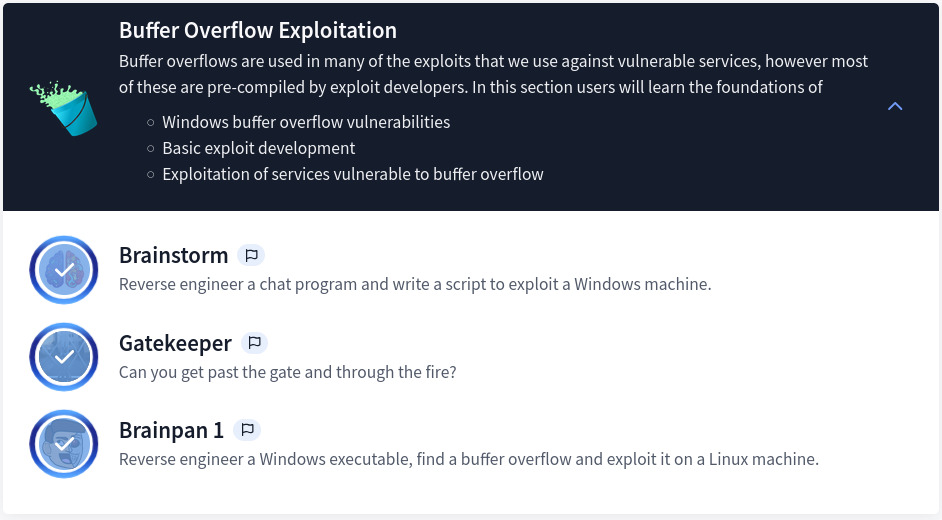Click the Brainpan 1 room badge icon

[x=64, y=444]
